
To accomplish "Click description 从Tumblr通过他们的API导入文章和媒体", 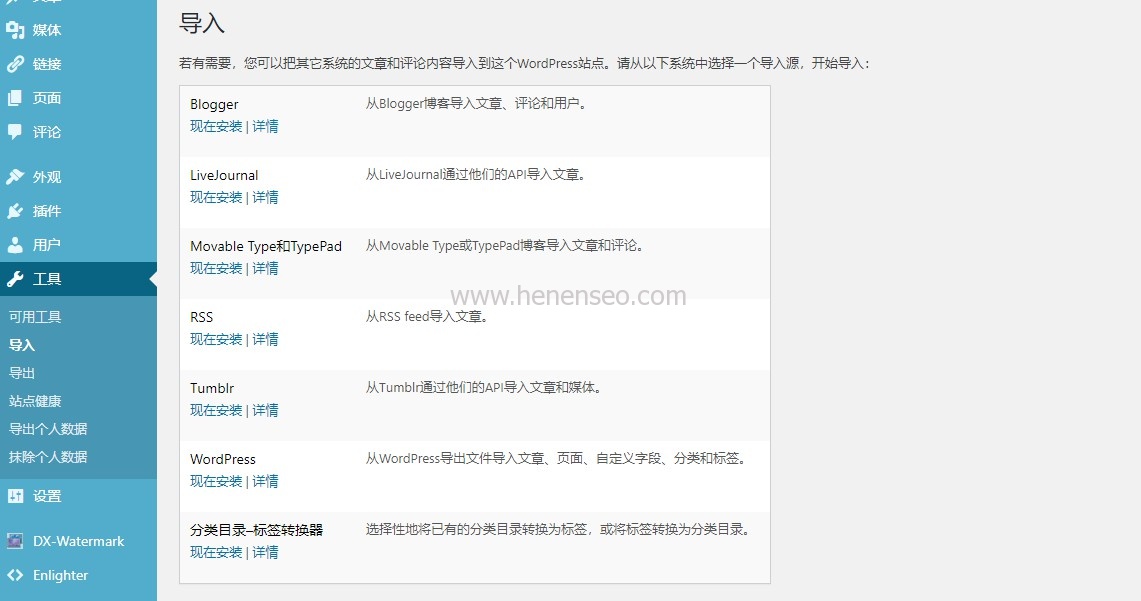I will (x=485, y=388).
